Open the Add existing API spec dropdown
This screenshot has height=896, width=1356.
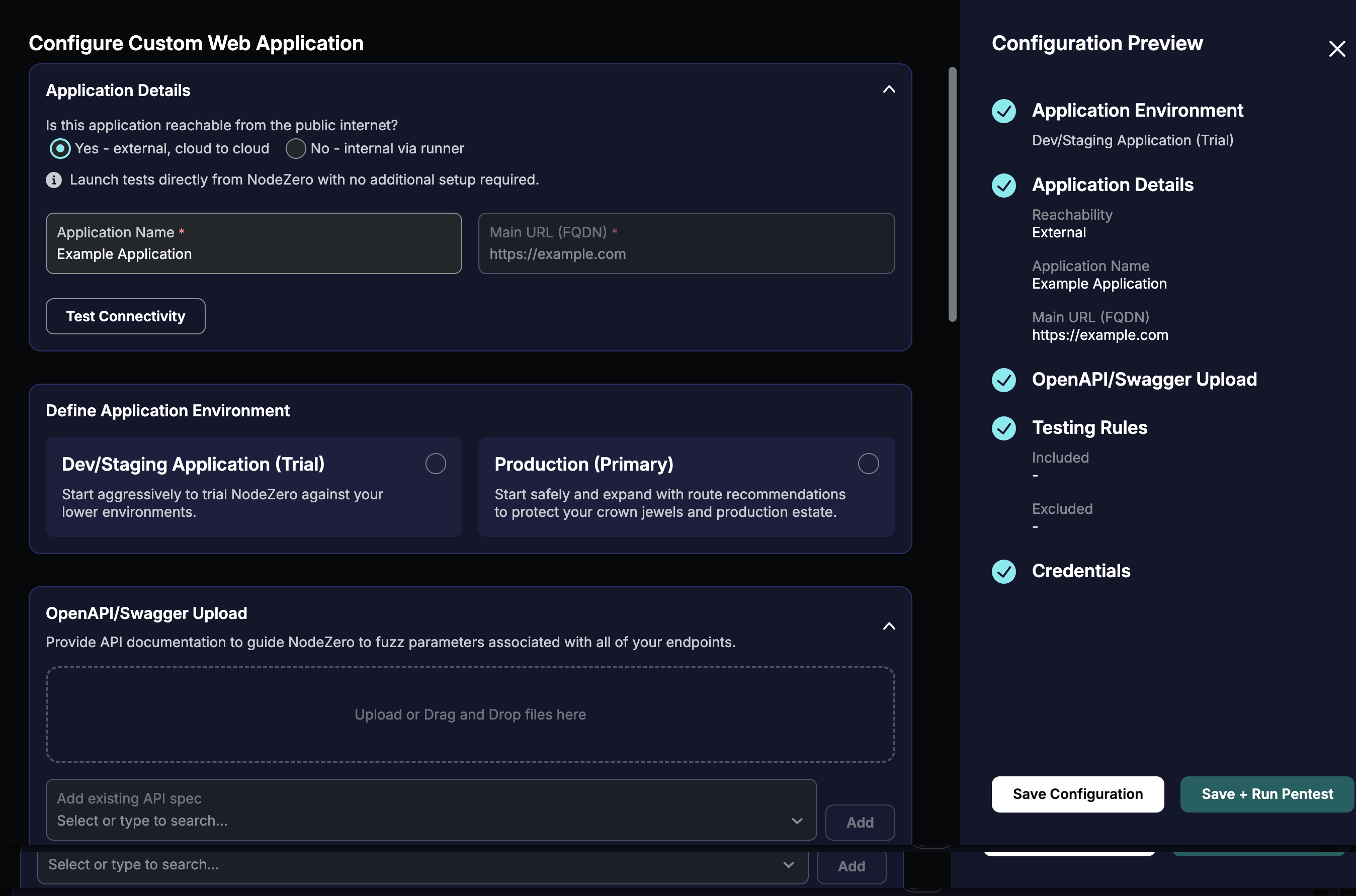point(431,810)
